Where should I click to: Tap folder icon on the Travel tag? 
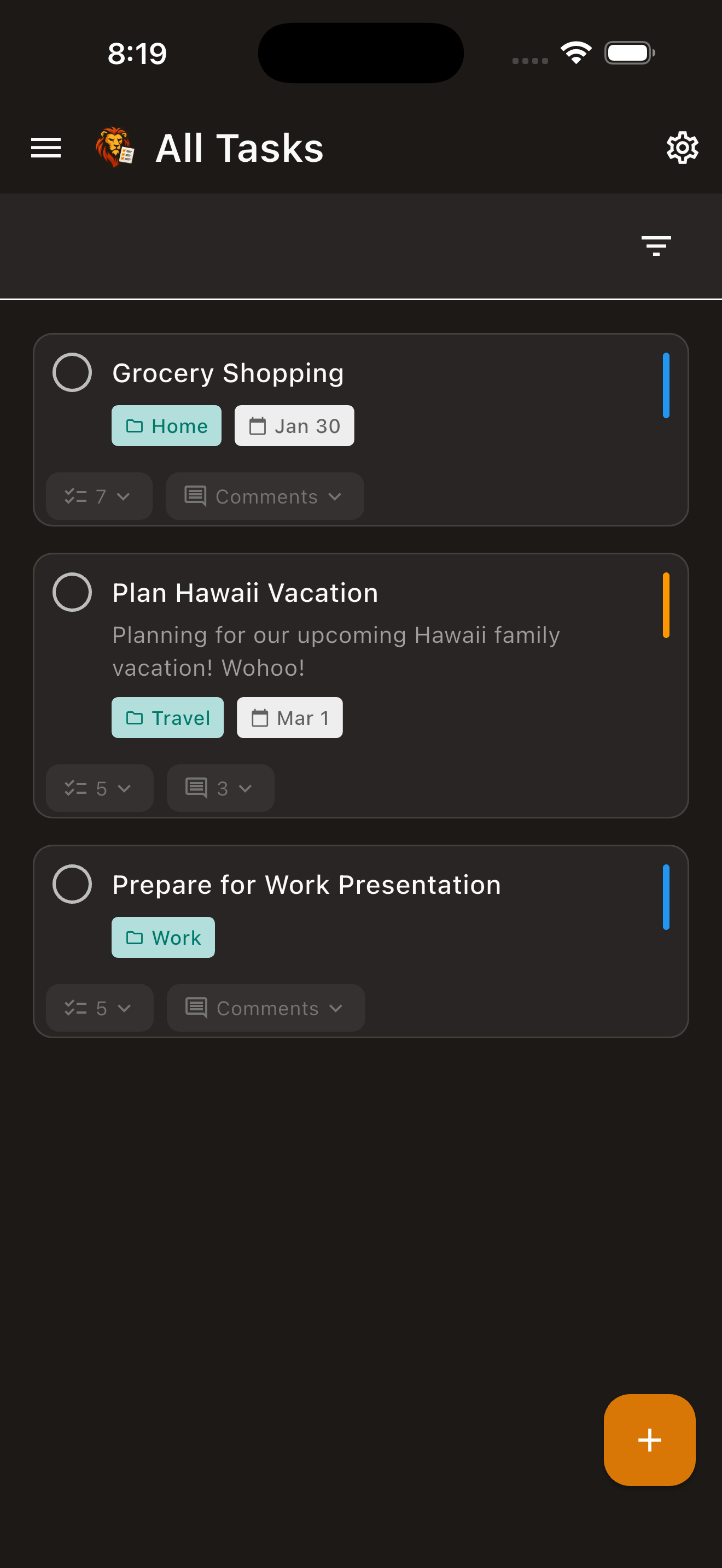tap(135, 718)
